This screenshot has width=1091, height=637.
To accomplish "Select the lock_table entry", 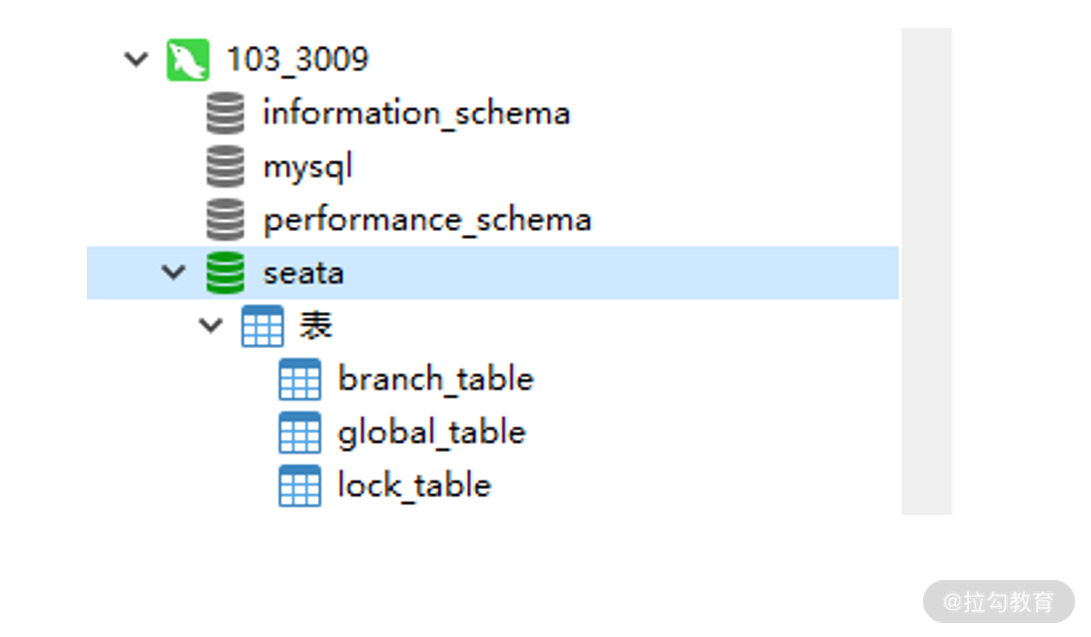I will [414, 485].
